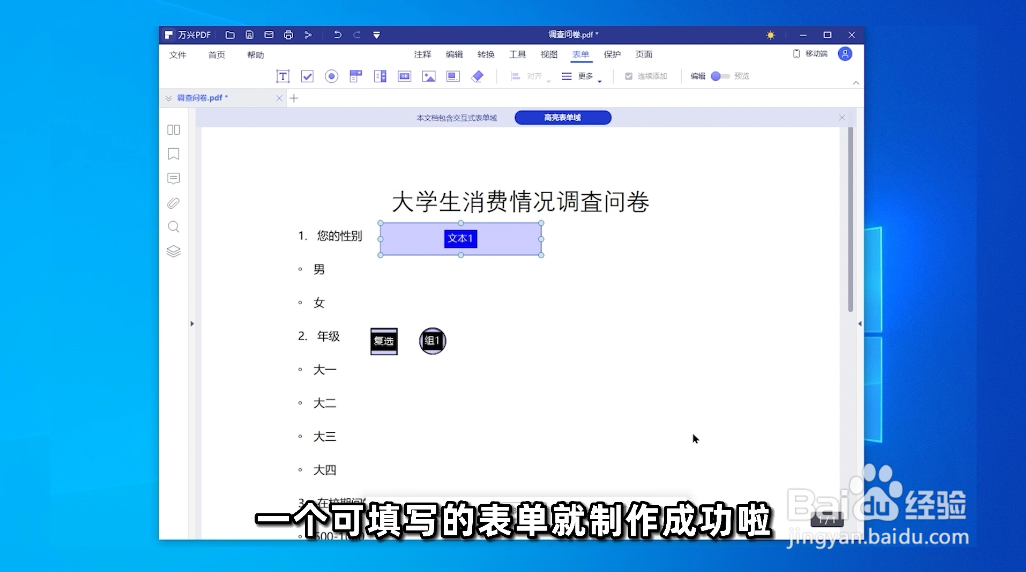The width and height of the screenshot is (1026, 572).
Task: Select the image field form tool
Action: 429,77
